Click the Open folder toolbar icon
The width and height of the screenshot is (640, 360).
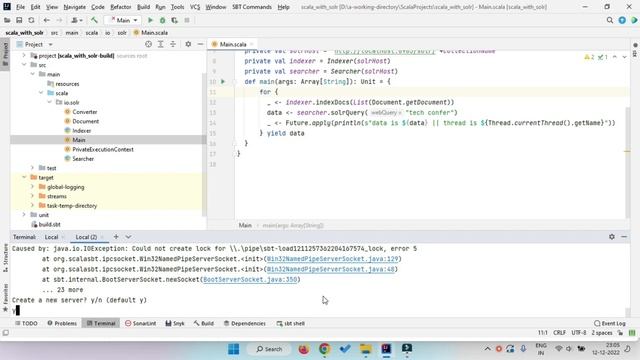7,20
